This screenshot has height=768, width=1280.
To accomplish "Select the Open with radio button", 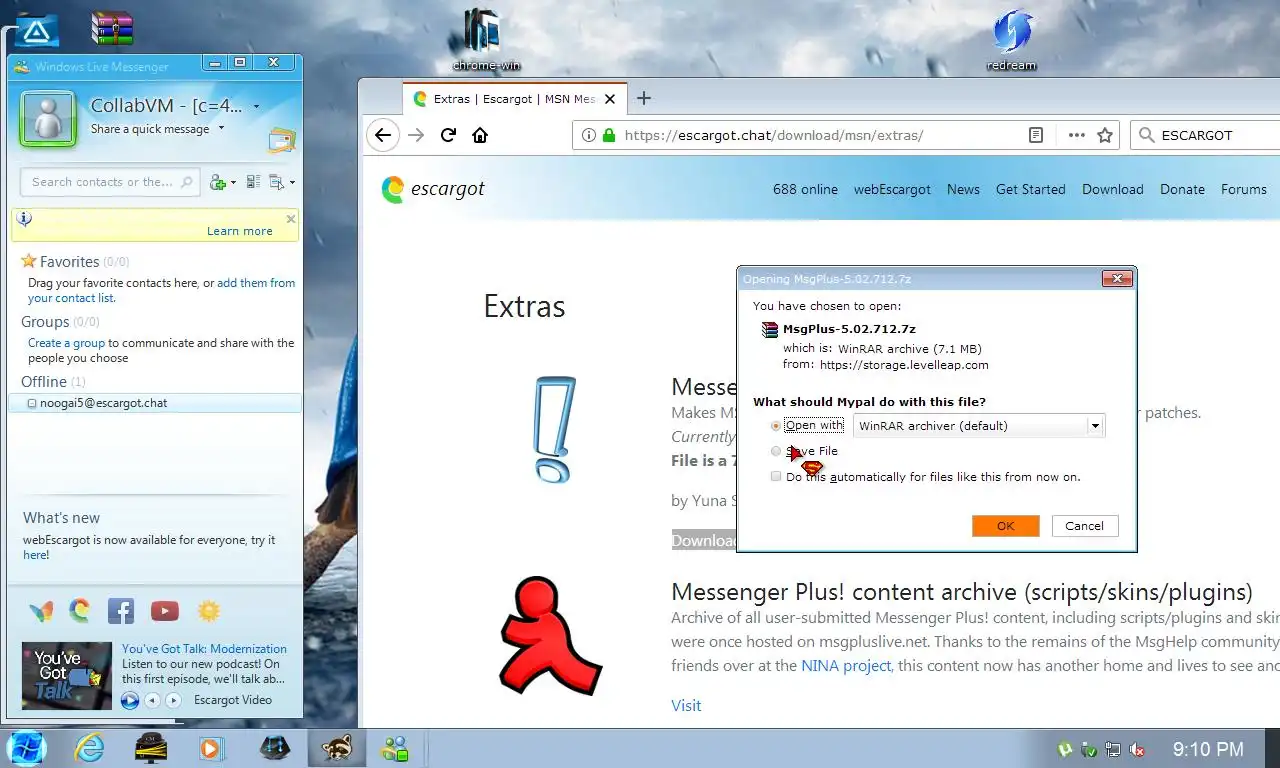I will tap(776, 425).
